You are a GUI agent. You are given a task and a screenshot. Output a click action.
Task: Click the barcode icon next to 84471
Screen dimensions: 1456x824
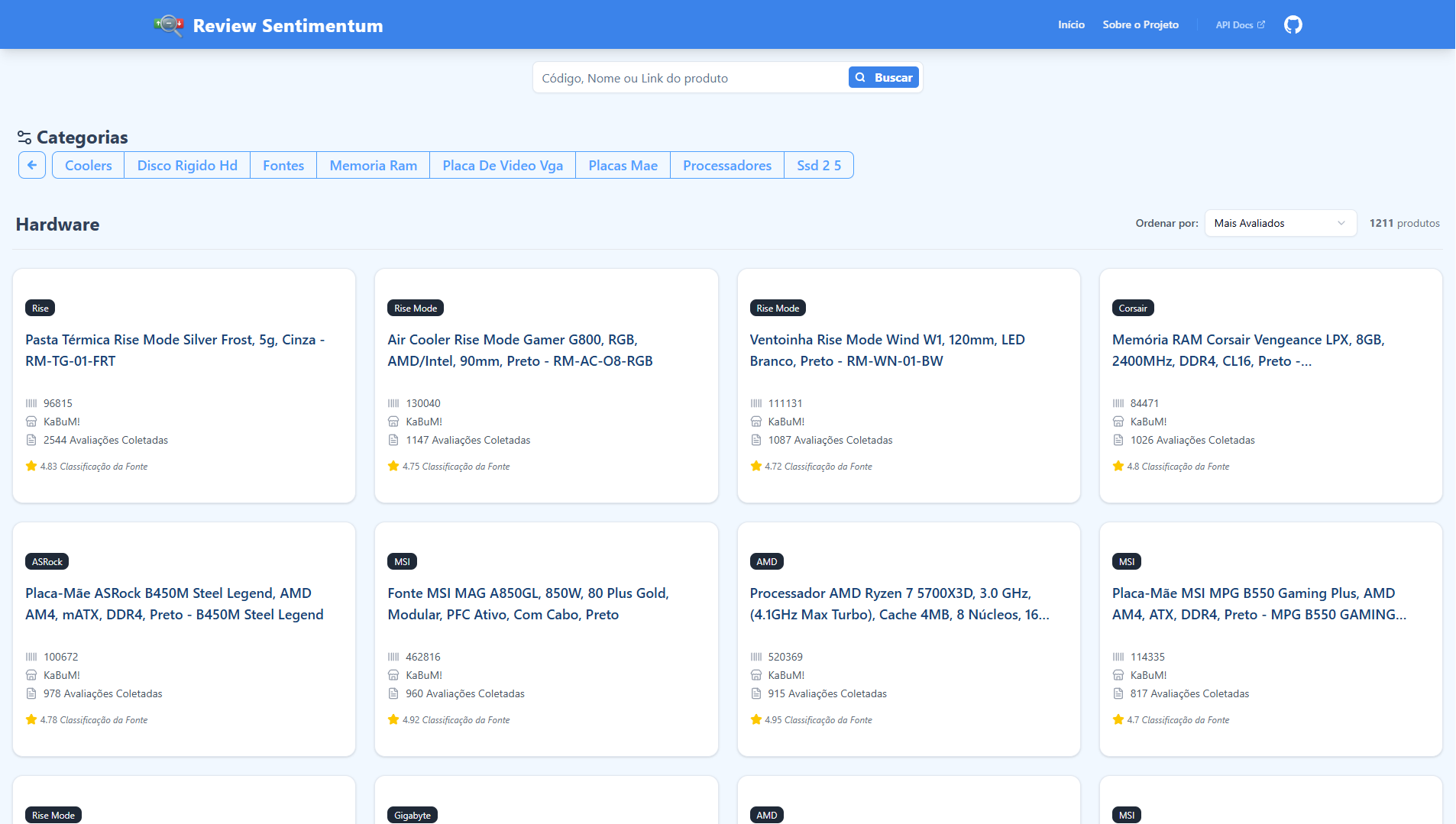1118,403
